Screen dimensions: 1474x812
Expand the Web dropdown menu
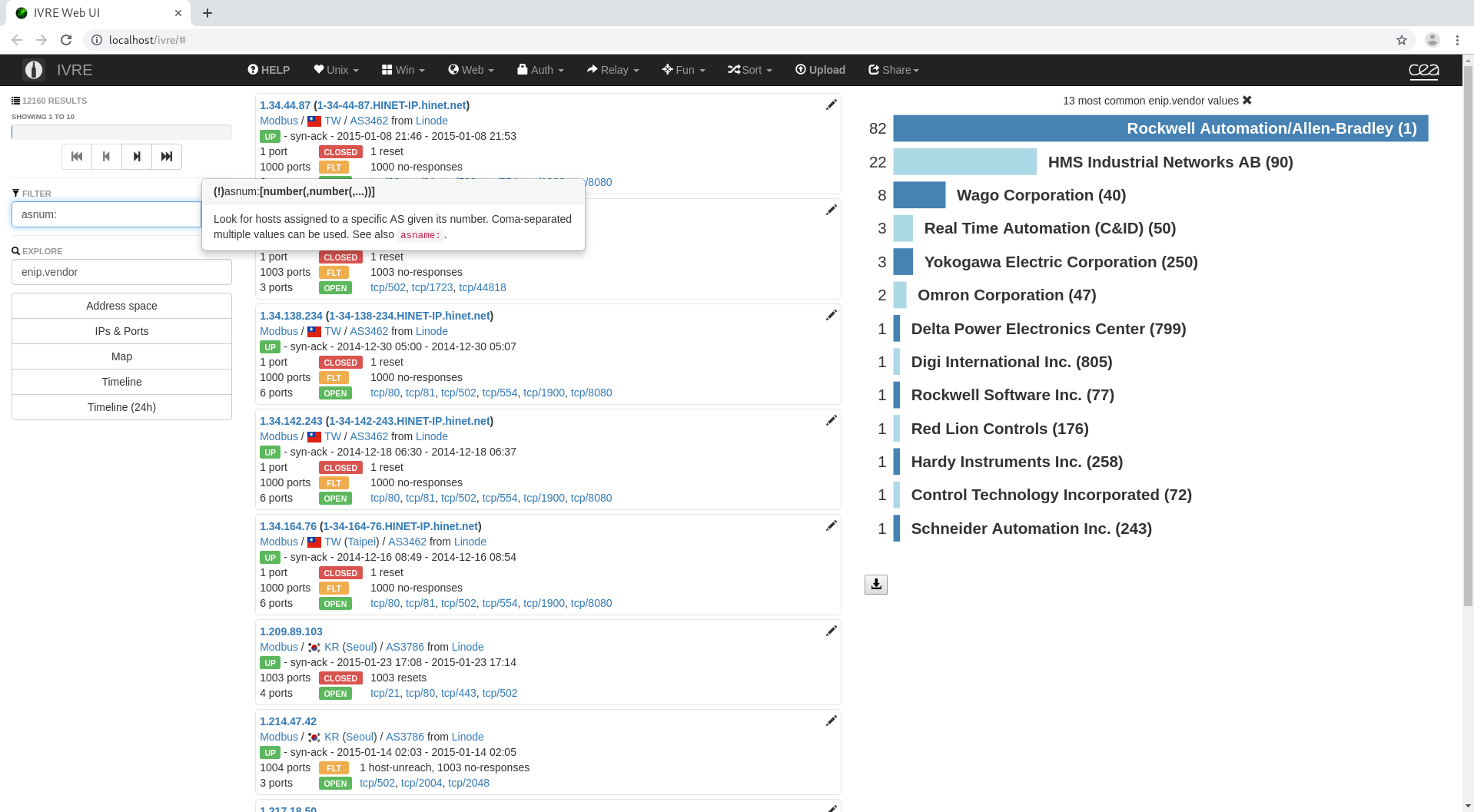coord(471,70)
